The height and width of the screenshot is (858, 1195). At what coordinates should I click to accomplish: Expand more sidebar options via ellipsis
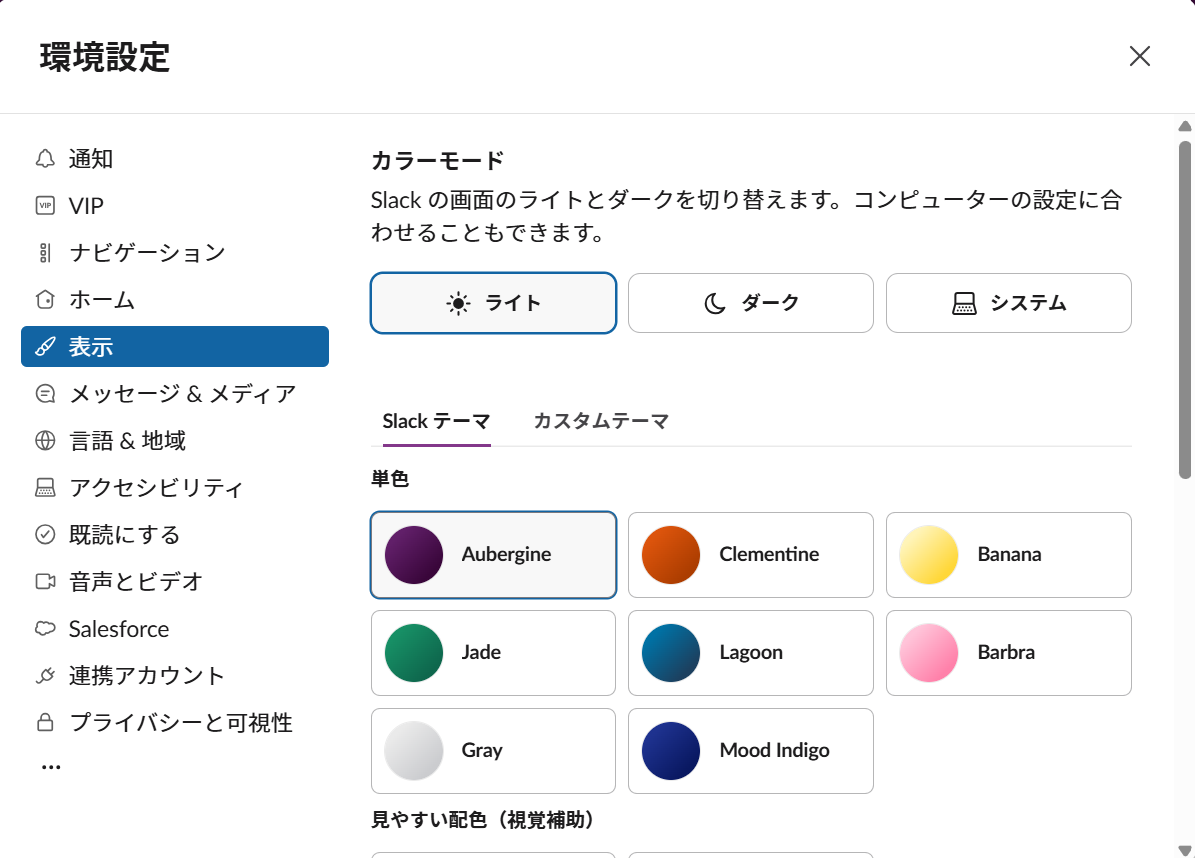point(51,767)
